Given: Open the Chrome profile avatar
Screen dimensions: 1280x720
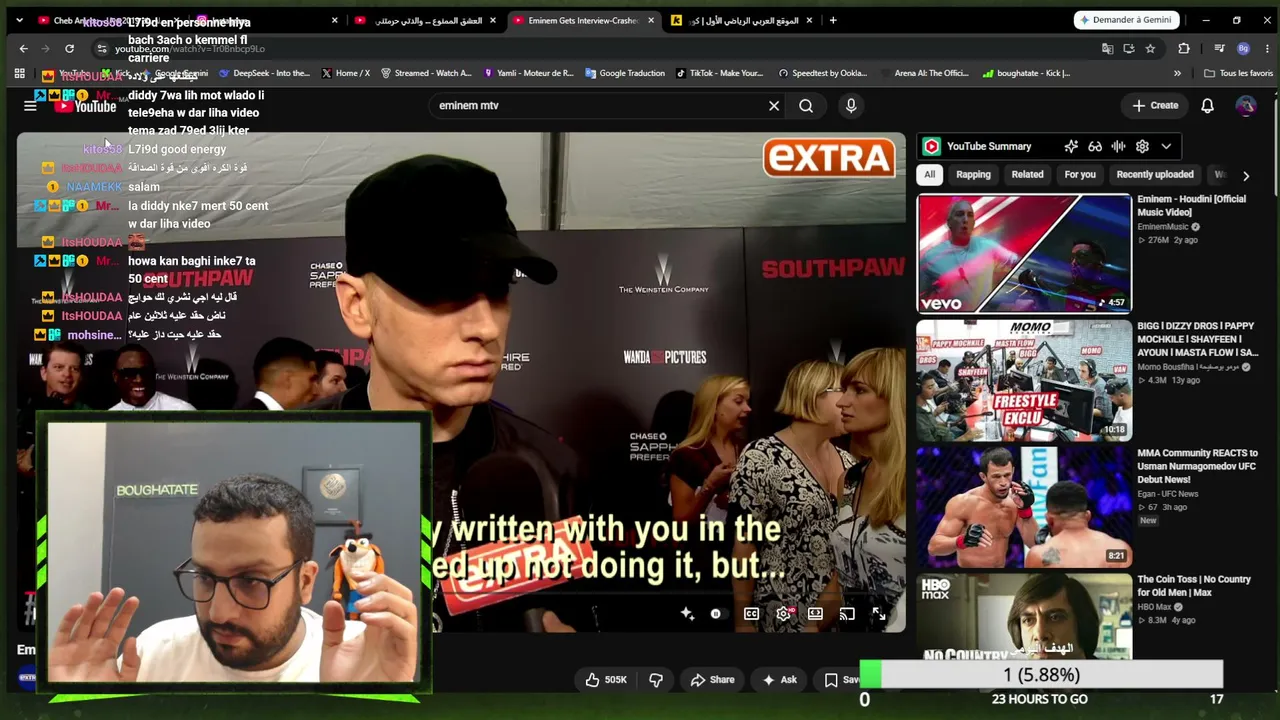Looking at the screenshot, I should 1243,48.
